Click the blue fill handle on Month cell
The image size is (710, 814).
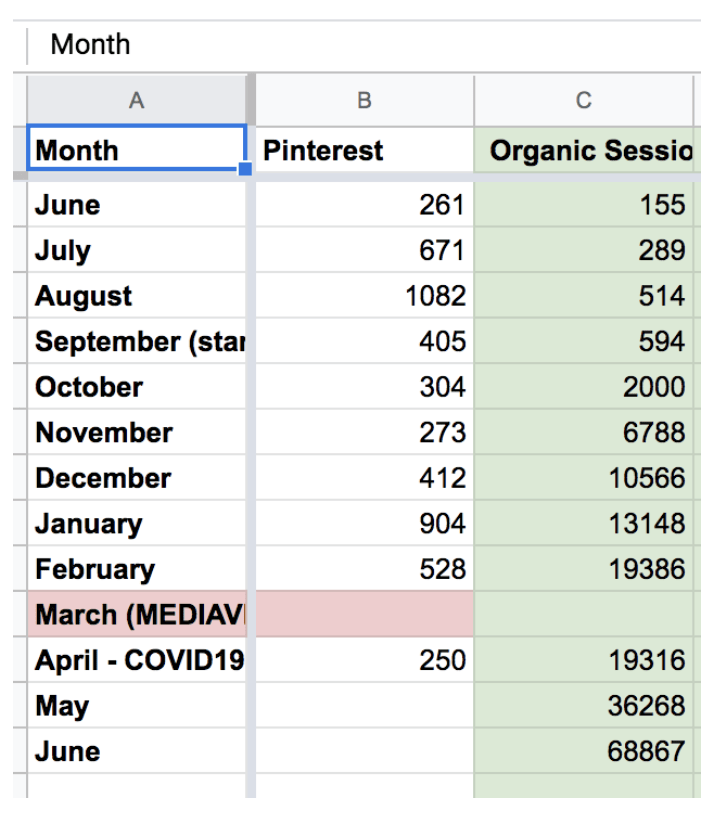245,169
